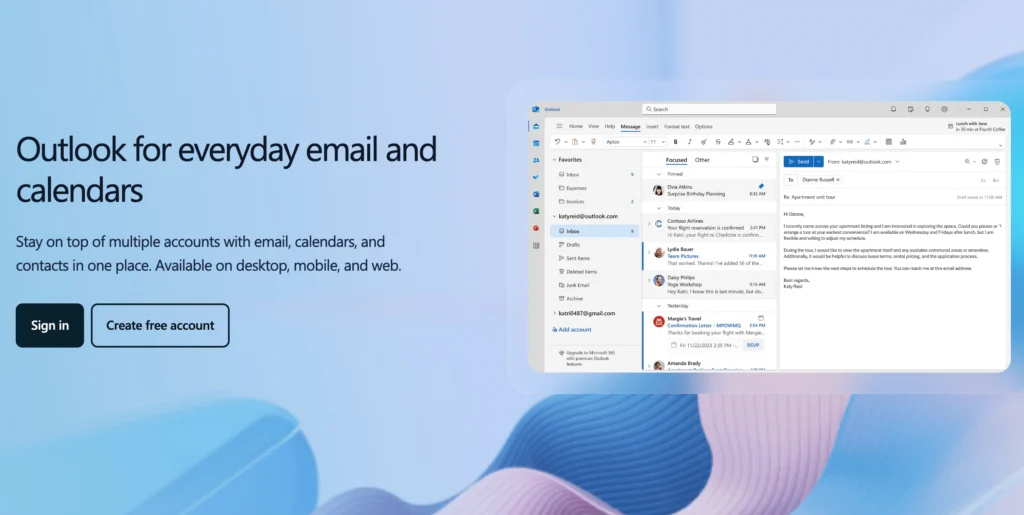Screen dimensions: 1024x515
Task: Open More apps grid icon in rail
Action: pyautogui.click(x=536, y=245)
